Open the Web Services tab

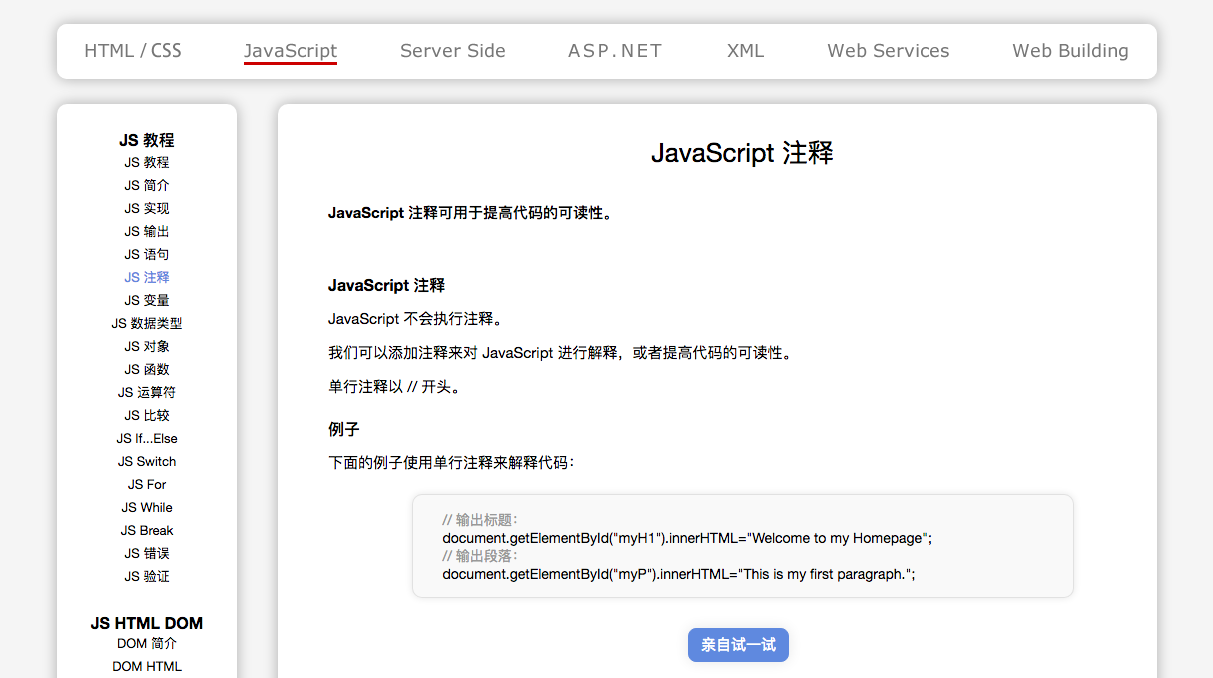pyautogui.click(x=888, y=51)
